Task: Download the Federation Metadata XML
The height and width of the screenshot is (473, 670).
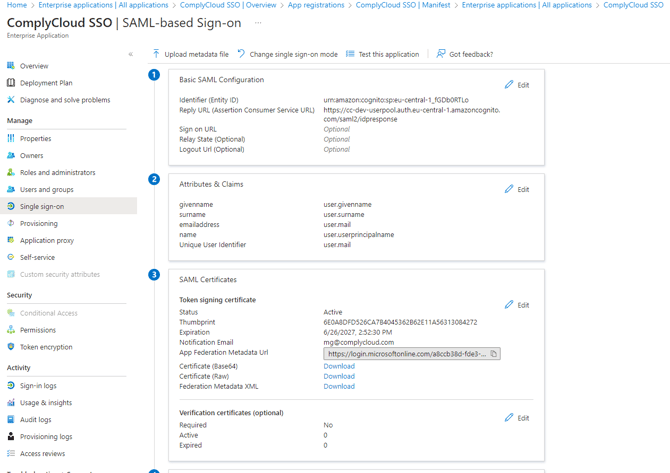Action: click(339, 386)
